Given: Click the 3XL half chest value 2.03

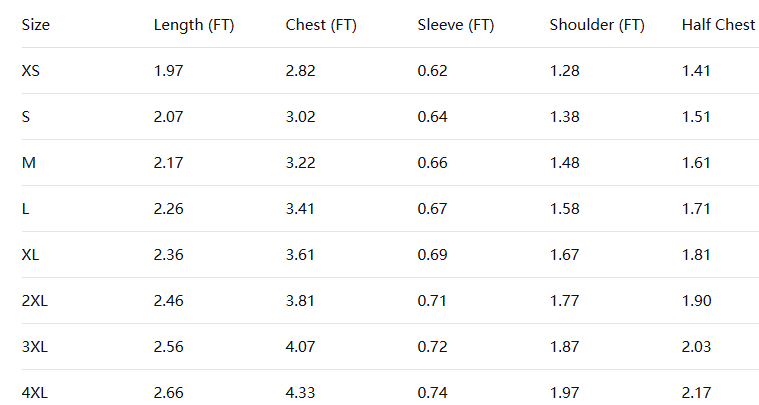Looking at the screenshot, I should (x=696, y=346).
